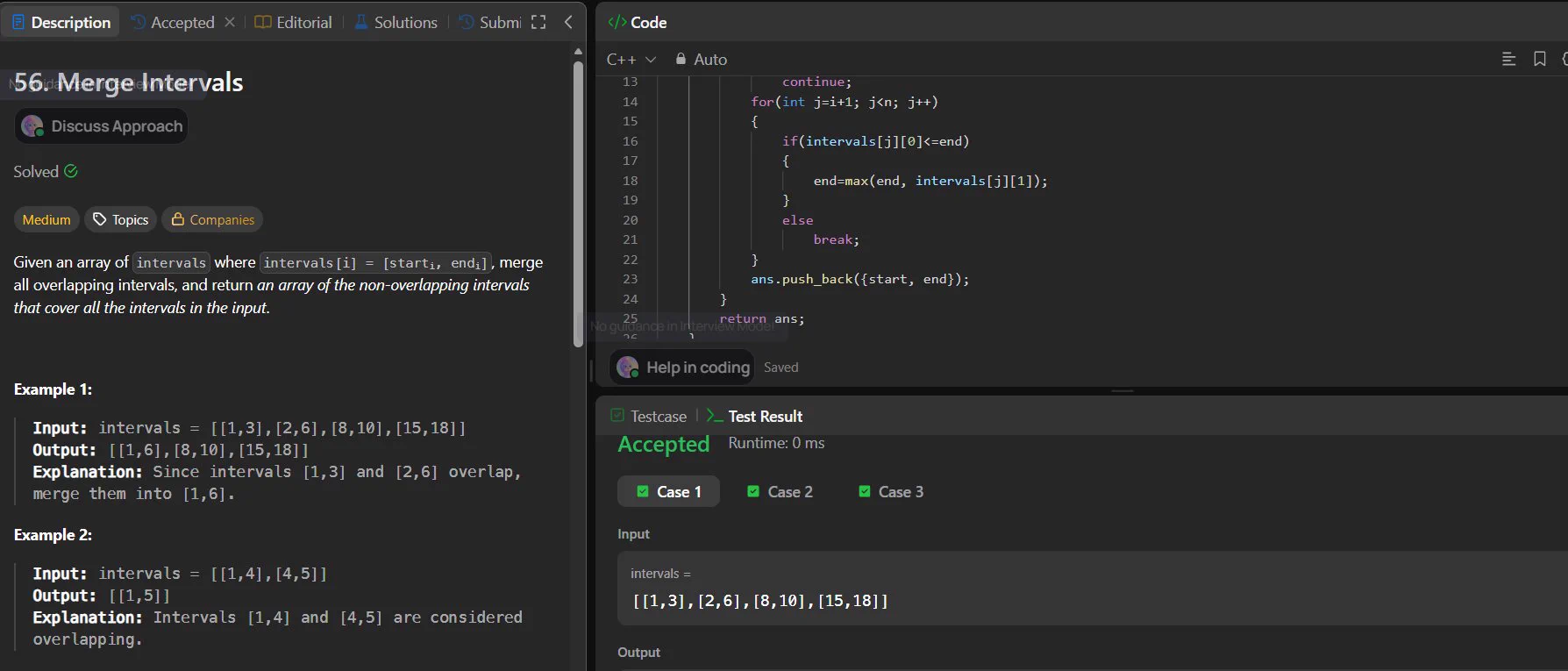
Task: Show the Topics tags
Action: click(121, 219)
